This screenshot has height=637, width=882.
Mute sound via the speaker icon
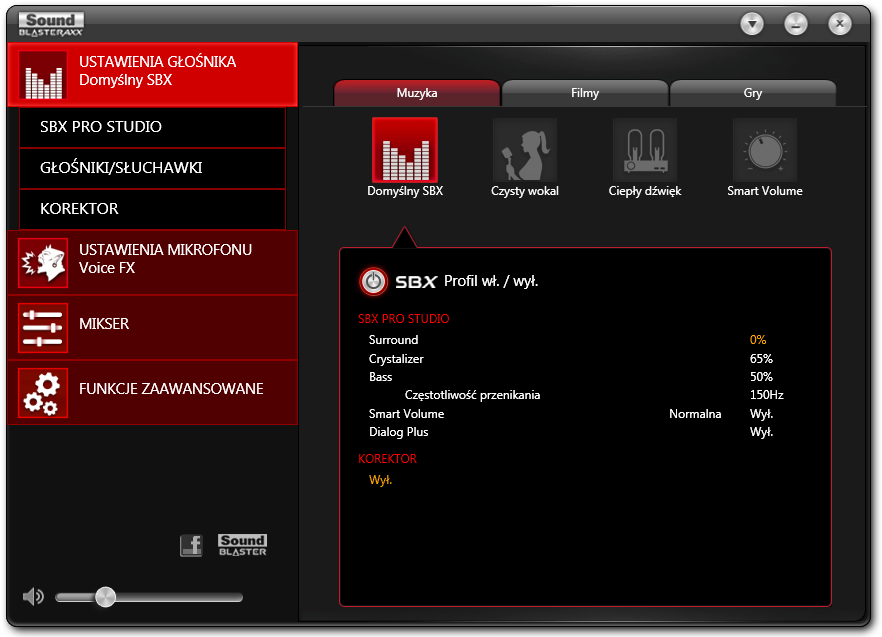tap(33, 596)
